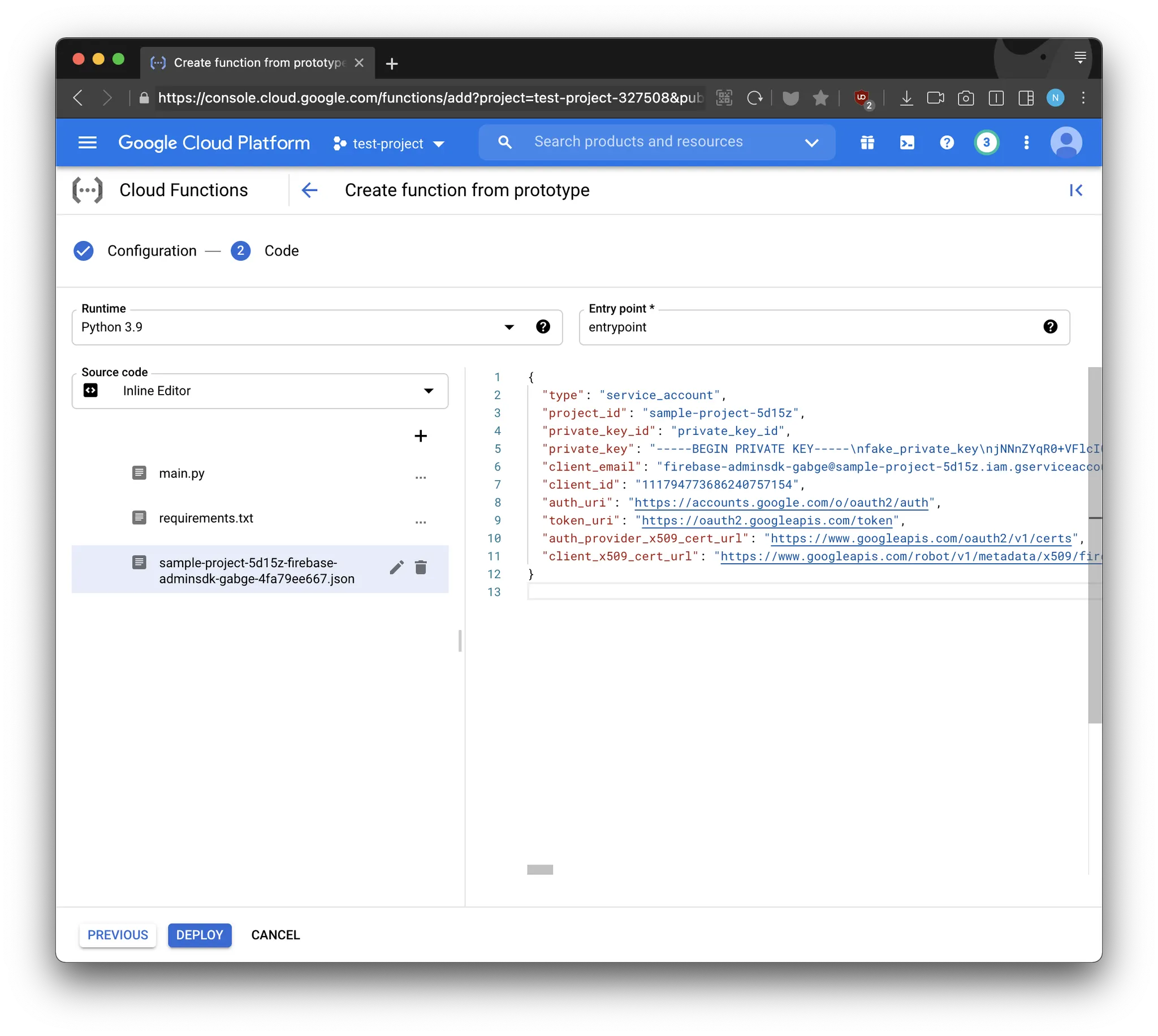Expand the Python 3.9 runtime dropdown

coord(509,327)
